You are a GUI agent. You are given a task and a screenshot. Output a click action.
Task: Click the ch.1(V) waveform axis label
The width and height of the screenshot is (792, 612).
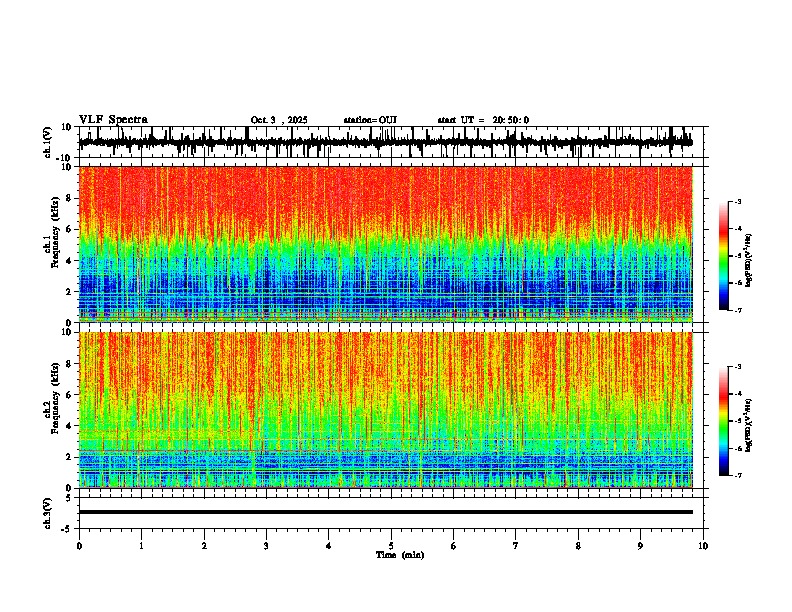tap(48, 142)
